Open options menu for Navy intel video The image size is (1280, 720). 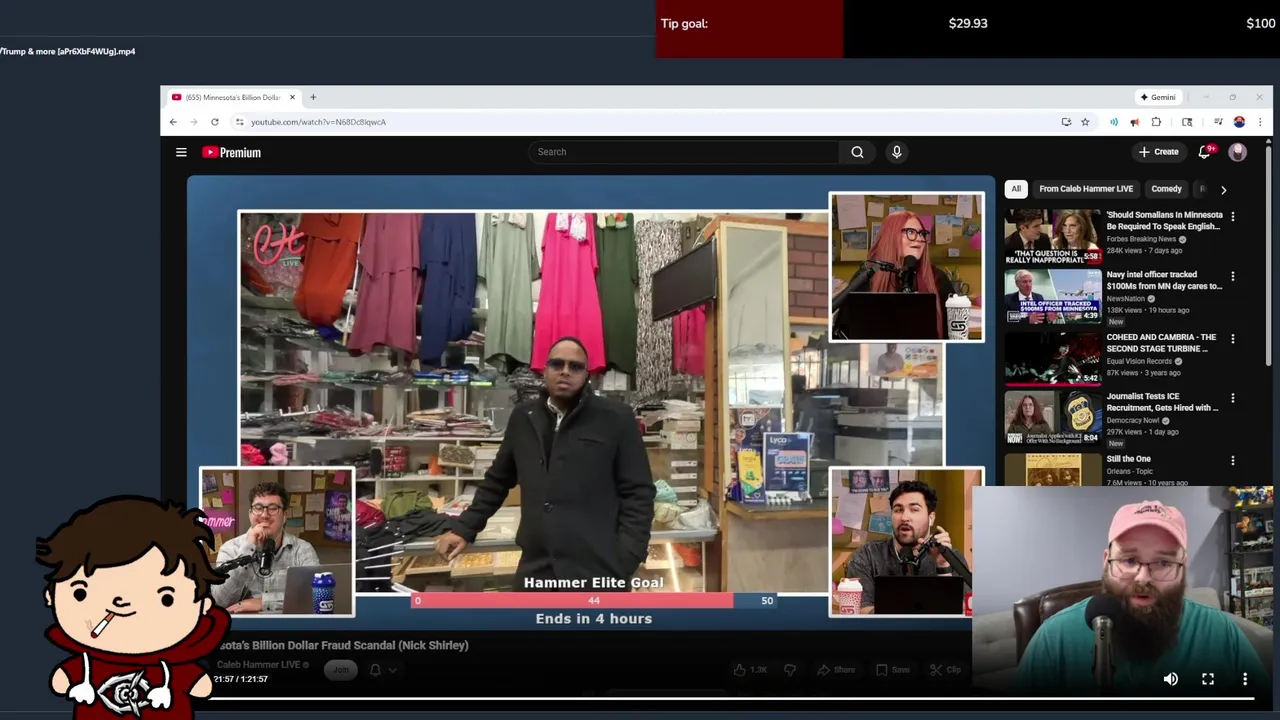(x=1232, y=276)
